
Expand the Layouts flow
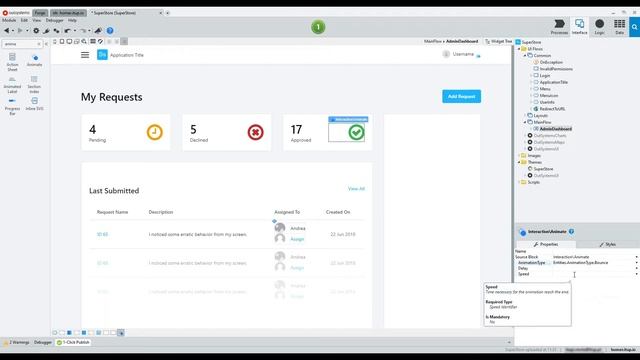tap(525, 116)
